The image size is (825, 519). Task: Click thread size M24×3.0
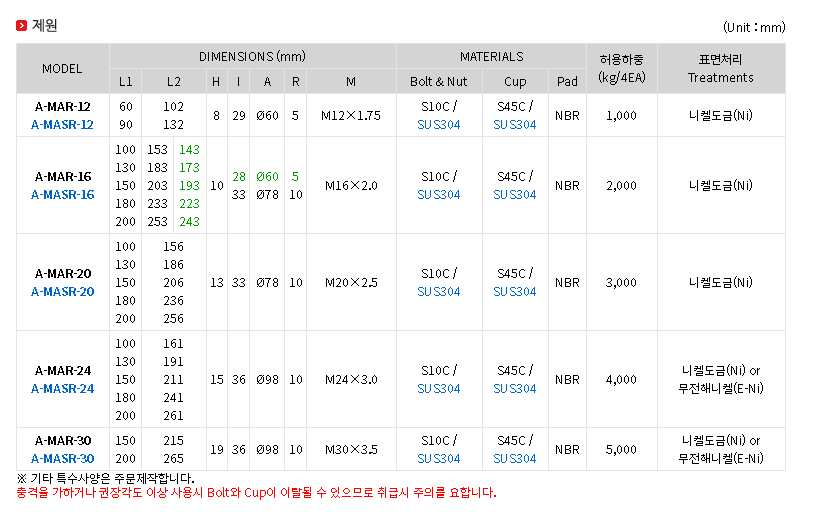pyautogui.click(x=351, y=380)
